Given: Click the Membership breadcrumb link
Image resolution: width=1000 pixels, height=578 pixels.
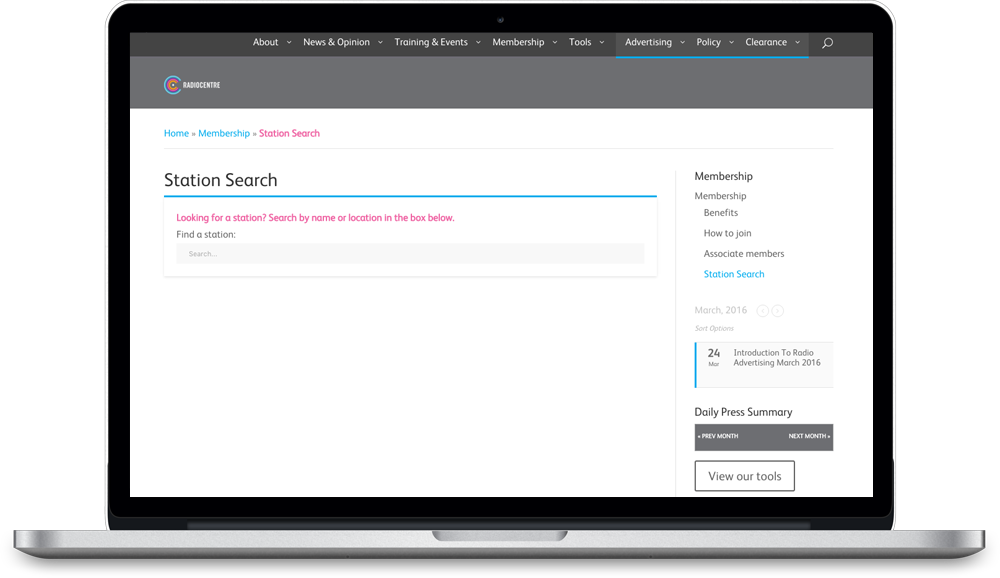Looking at the screenshot, I should point(224,133).
